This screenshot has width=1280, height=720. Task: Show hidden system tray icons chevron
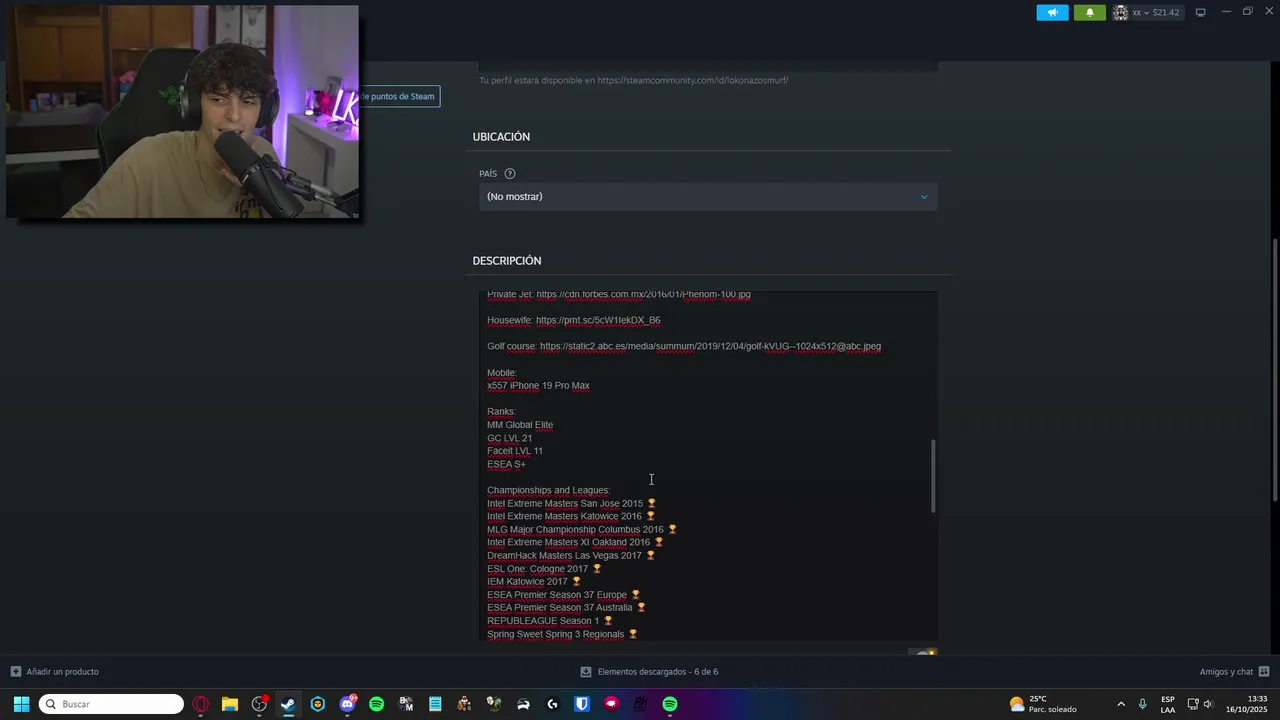point(1120,704)
